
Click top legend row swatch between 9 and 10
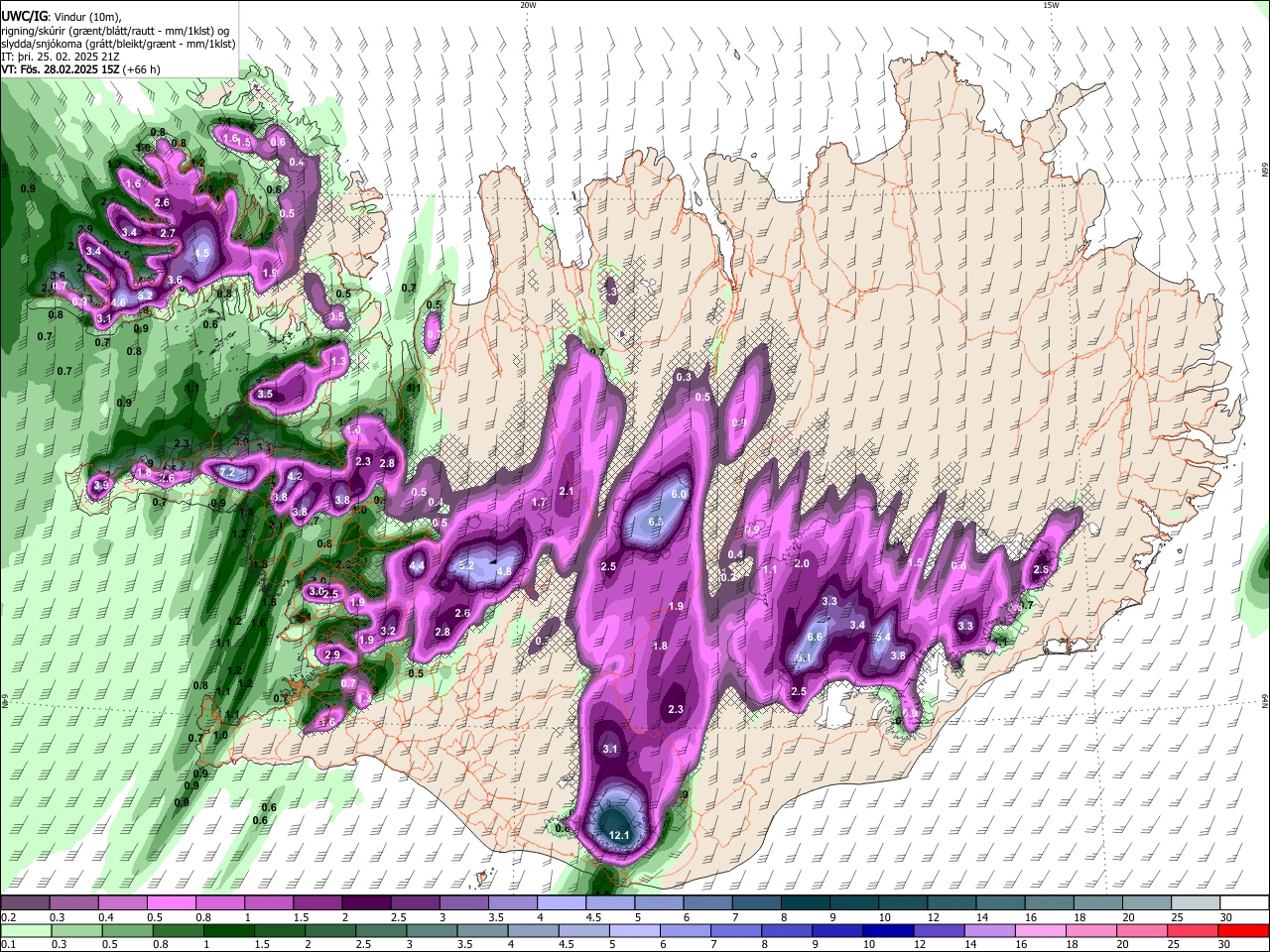(x=852, y=902)
